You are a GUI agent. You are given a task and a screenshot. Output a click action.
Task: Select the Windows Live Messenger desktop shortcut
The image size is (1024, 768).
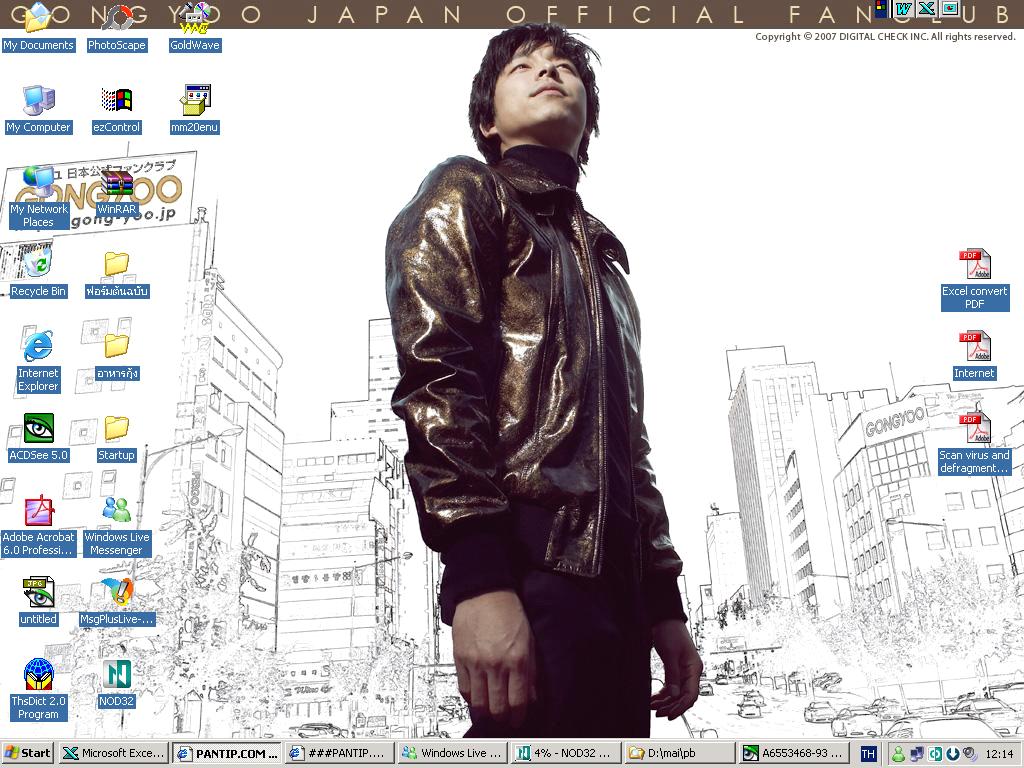[x=117, y=526]
